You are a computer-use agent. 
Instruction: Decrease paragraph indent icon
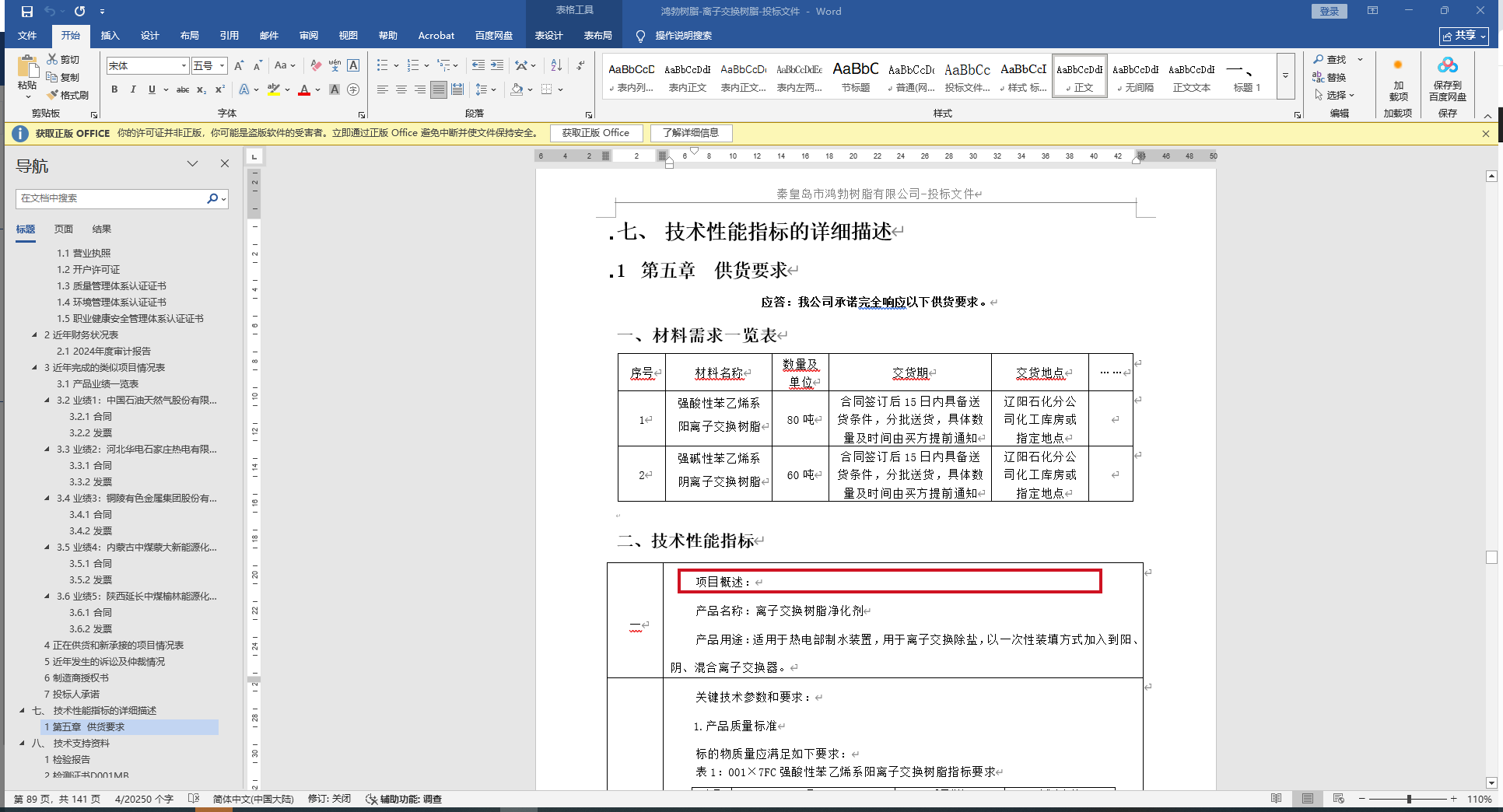[478, 66]
